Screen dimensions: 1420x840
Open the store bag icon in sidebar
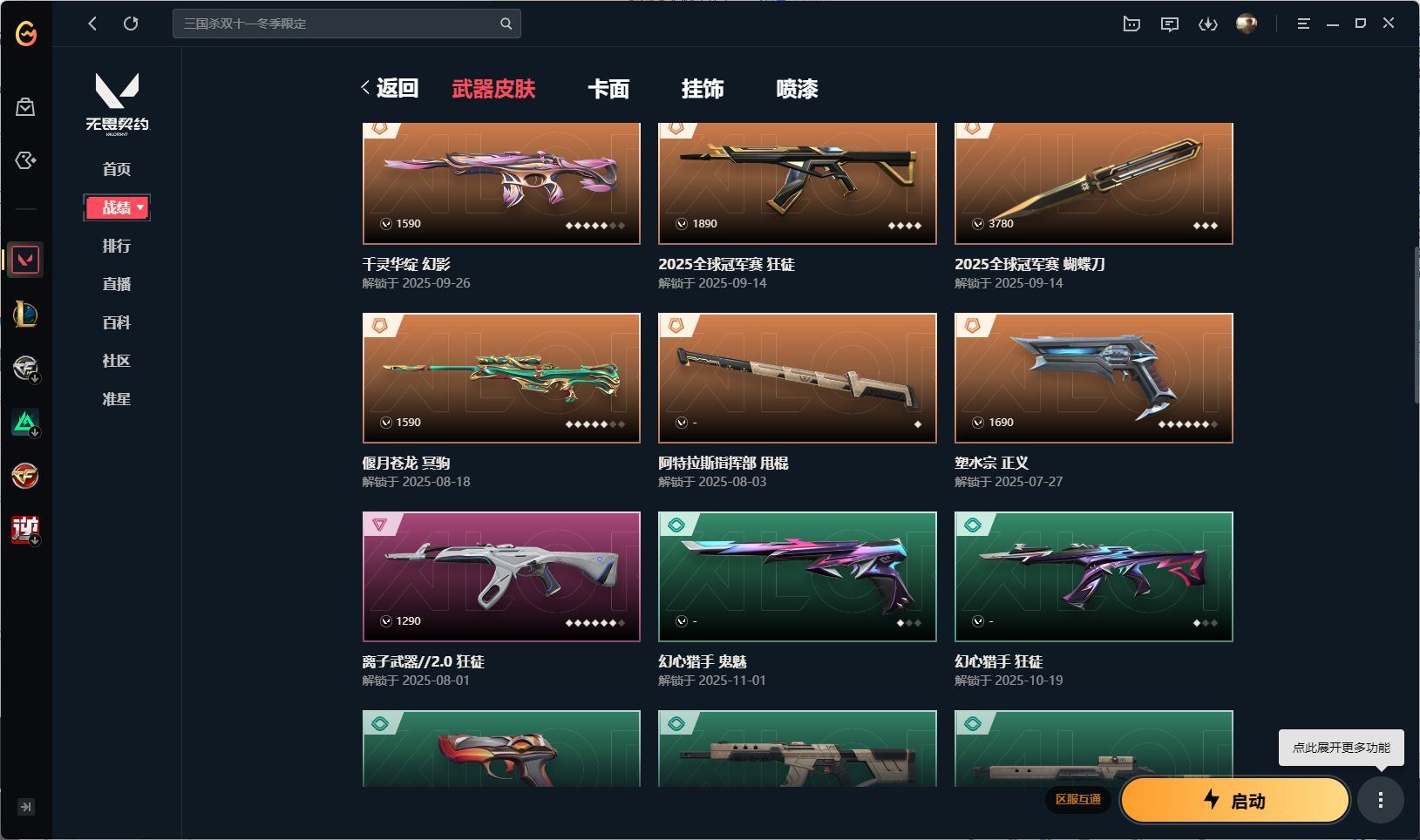pyautogui.click(x=25, y=107)
